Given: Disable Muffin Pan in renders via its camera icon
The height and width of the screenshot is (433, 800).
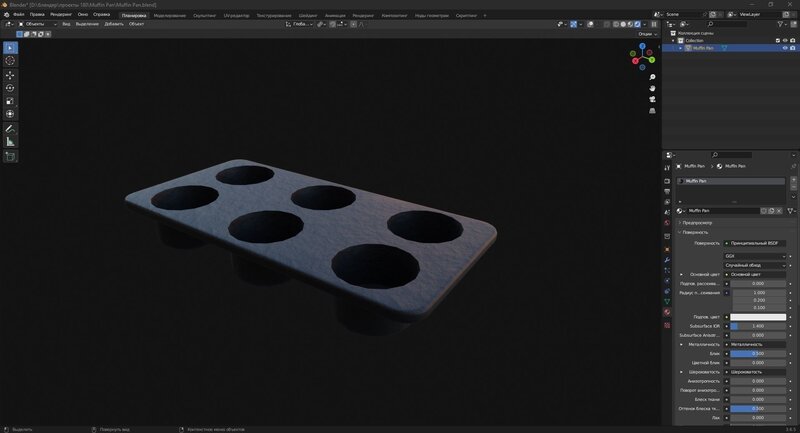Looking at the screenshot, I should point(793,48).
